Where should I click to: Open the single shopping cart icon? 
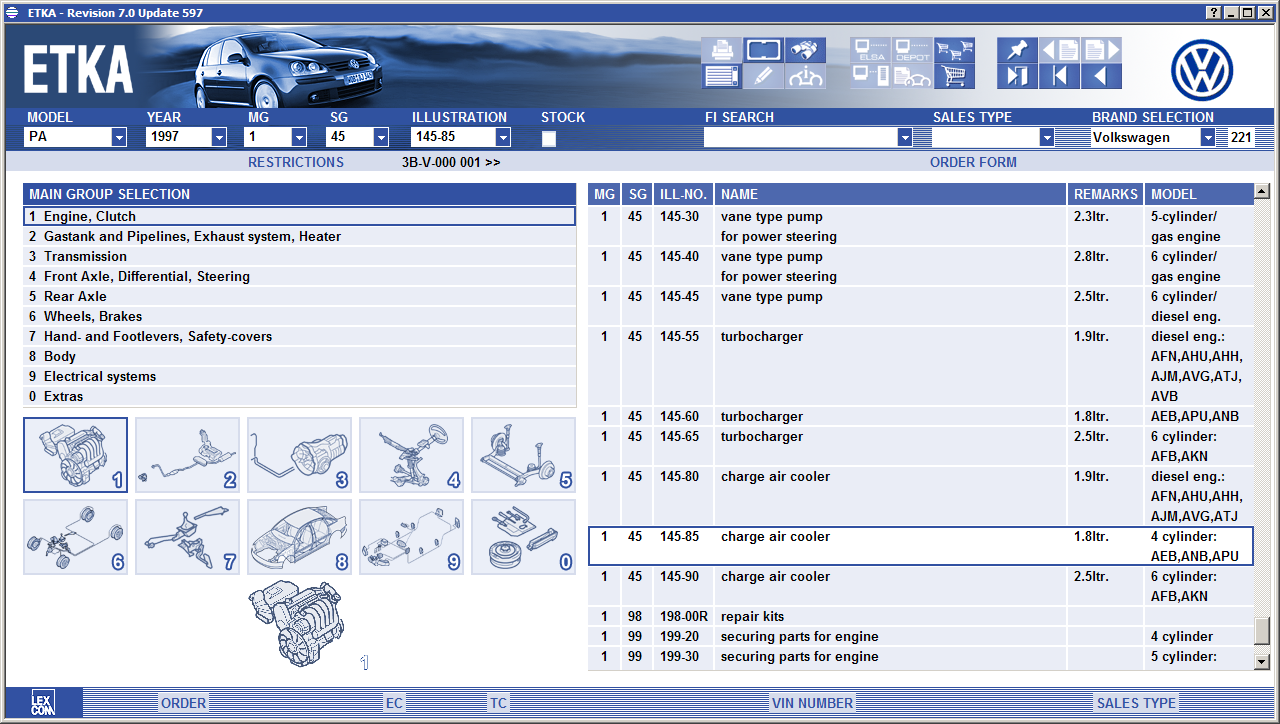pyautogui.click(x=955, y=77)
